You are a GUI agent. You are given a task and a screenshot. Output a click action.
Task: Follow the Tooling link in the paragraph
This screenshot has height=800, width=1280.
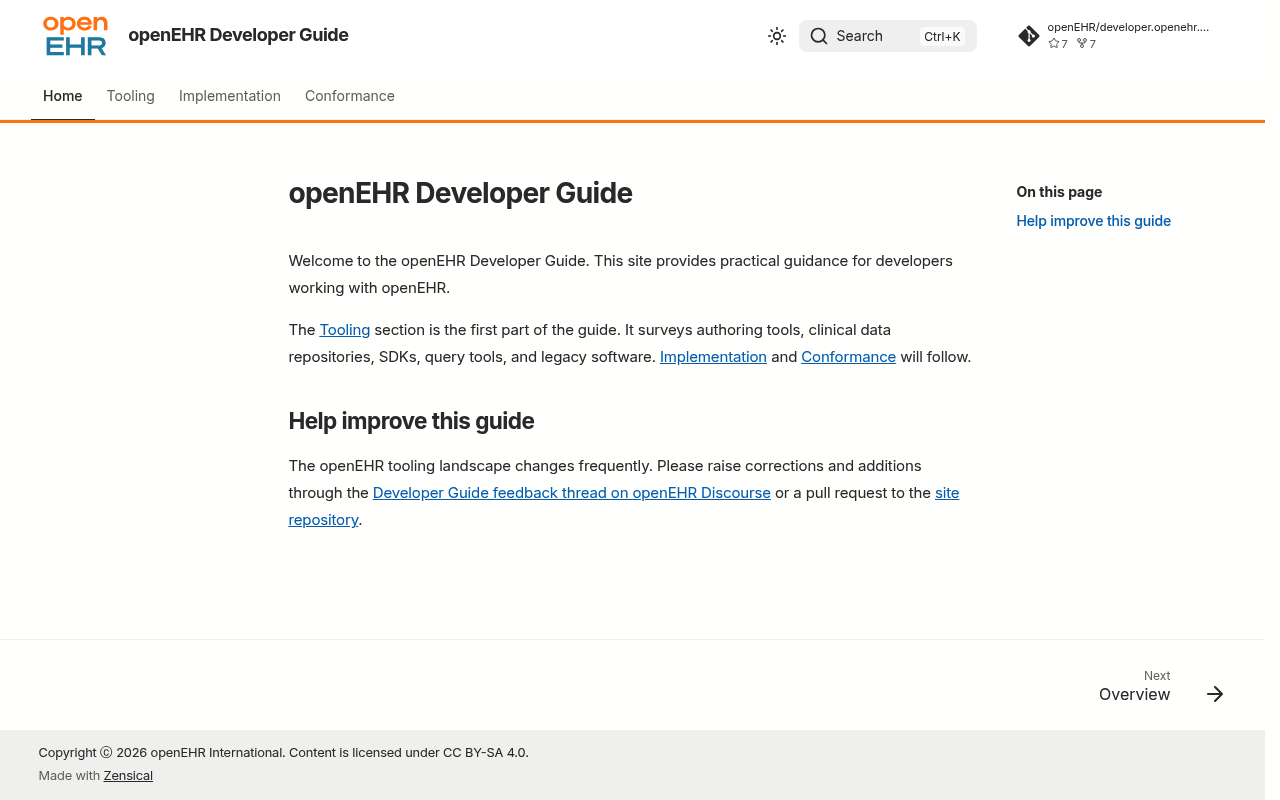click(x=345, y=330)
